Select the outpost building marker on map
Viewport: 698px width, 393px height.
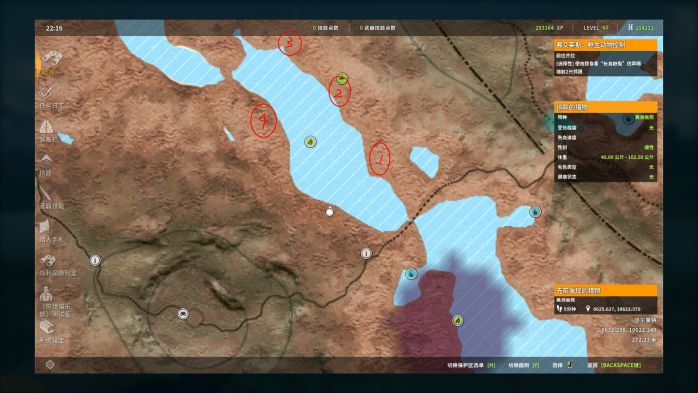[183, 314]
